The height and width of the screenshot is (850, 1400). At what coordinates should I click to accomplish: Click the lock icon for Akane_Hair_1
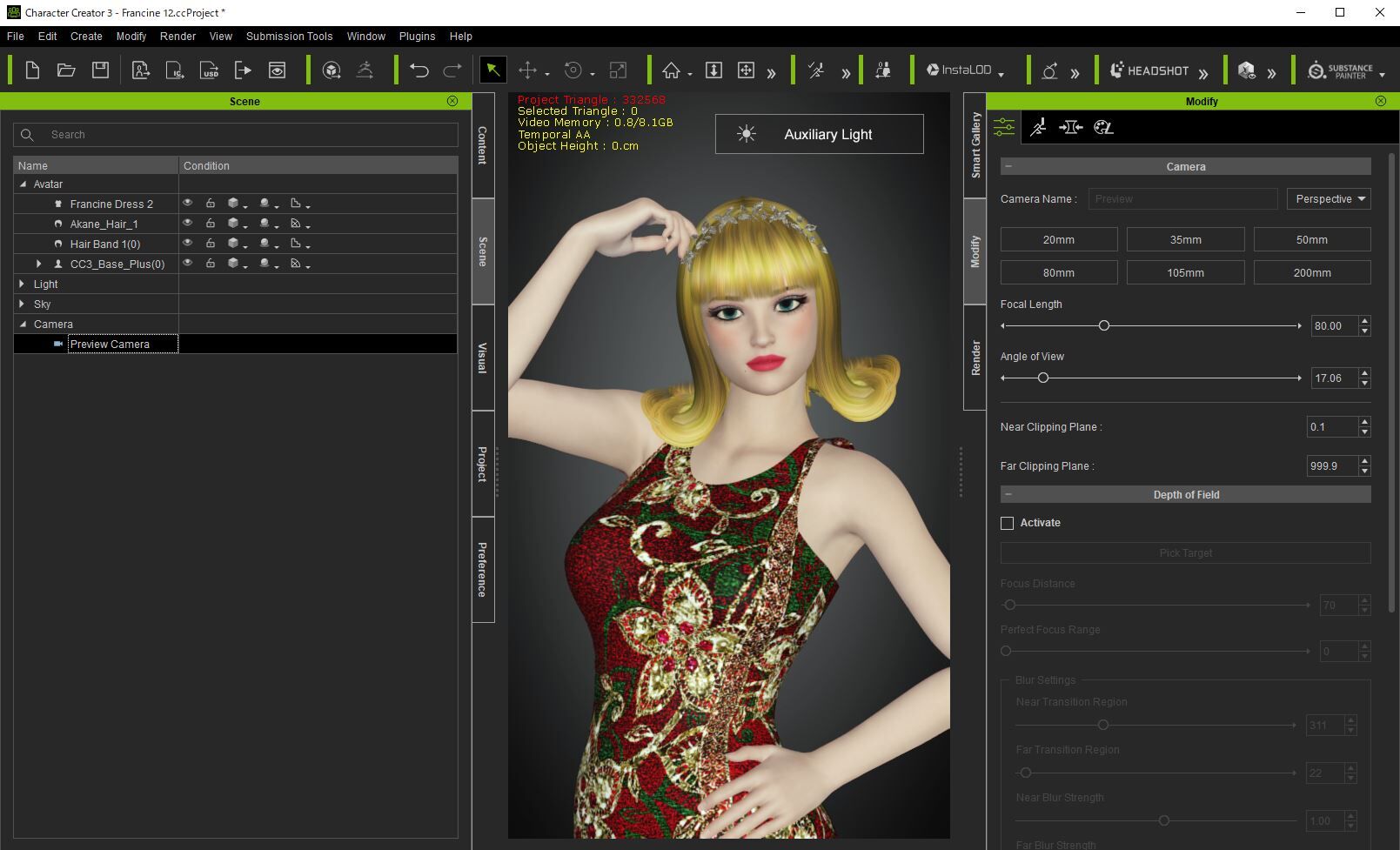point(211,224)
